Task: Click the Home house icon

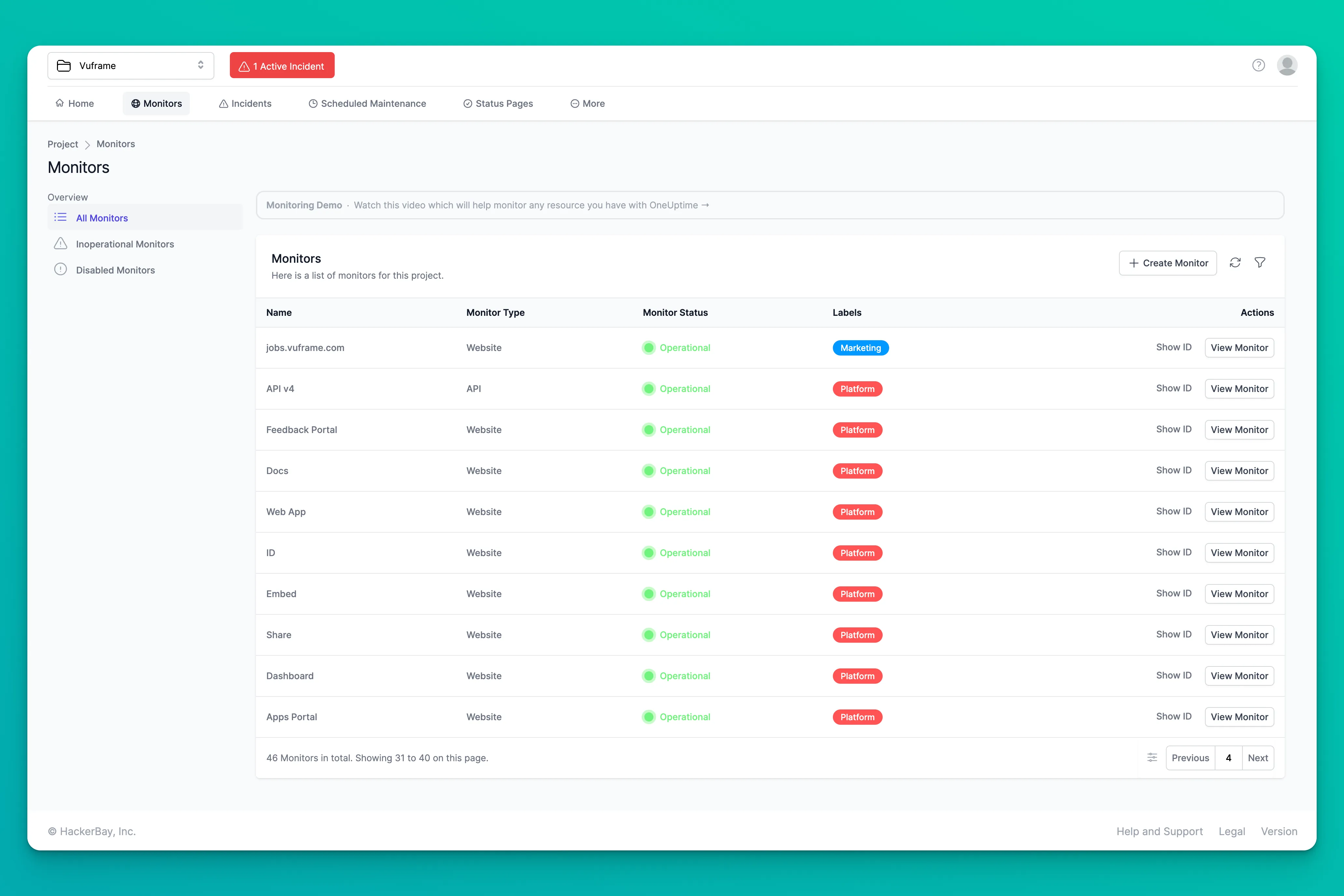Action: point(60,103)
